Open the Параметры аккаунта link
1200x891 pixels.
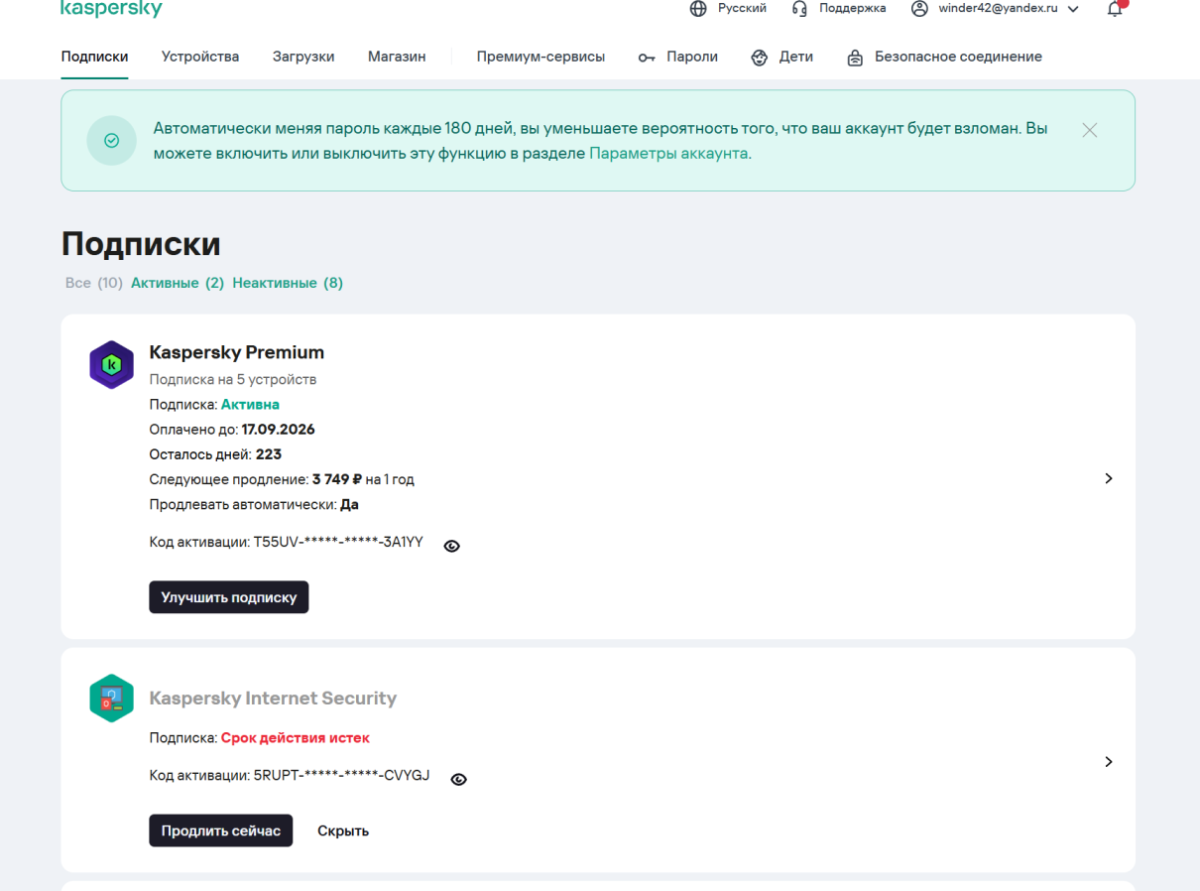[x=668, y=154]
